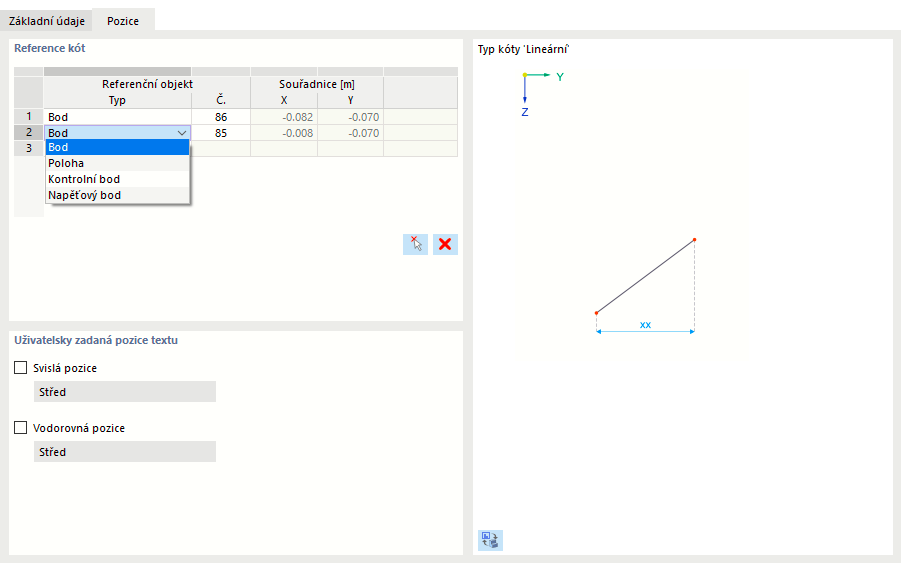Collapse the Typ dropdown arrow in row 2

pos(181,132)
